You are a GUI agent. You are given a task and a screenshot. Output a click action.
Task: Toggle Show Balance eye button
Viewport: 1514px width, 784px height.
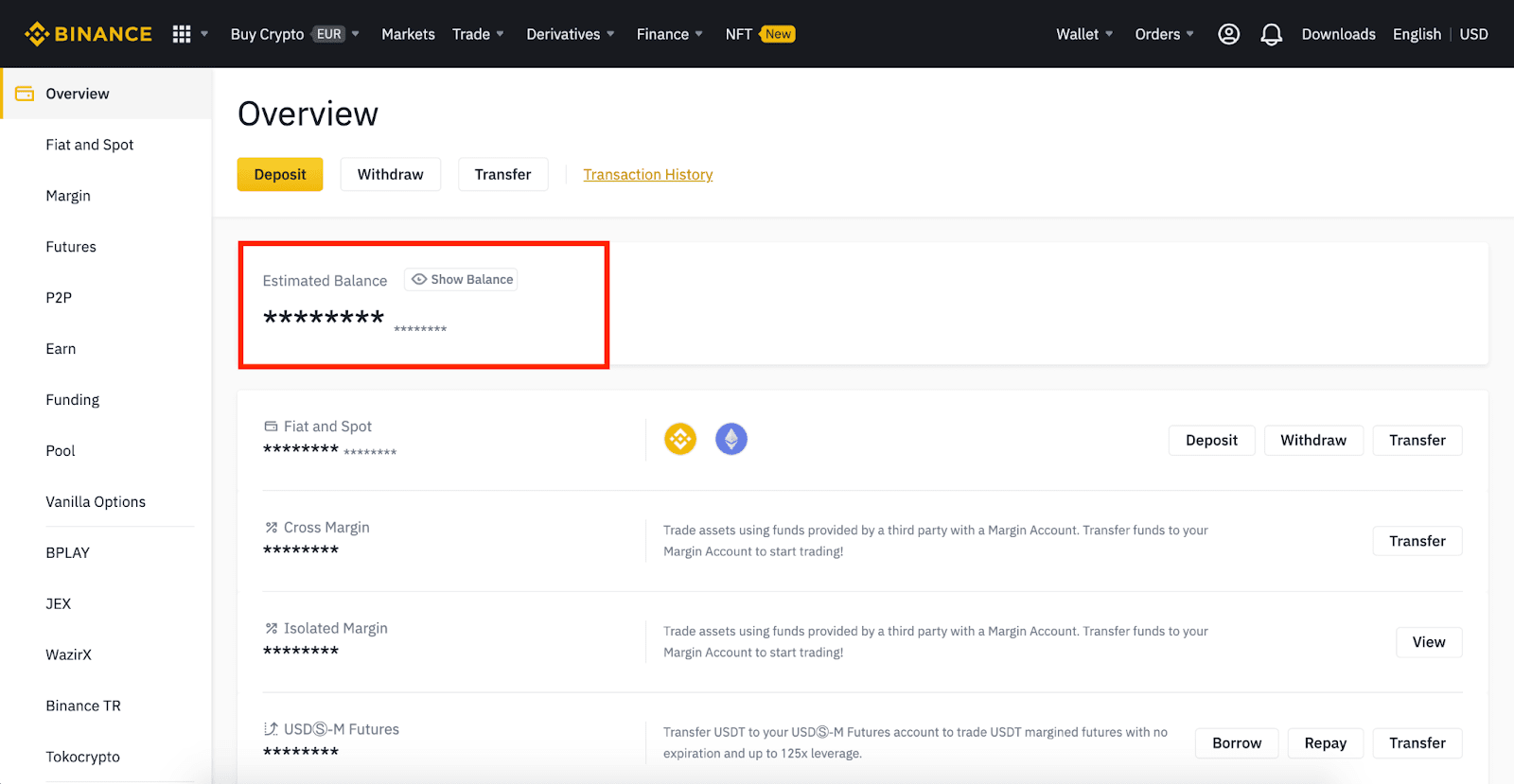[462, 280]
